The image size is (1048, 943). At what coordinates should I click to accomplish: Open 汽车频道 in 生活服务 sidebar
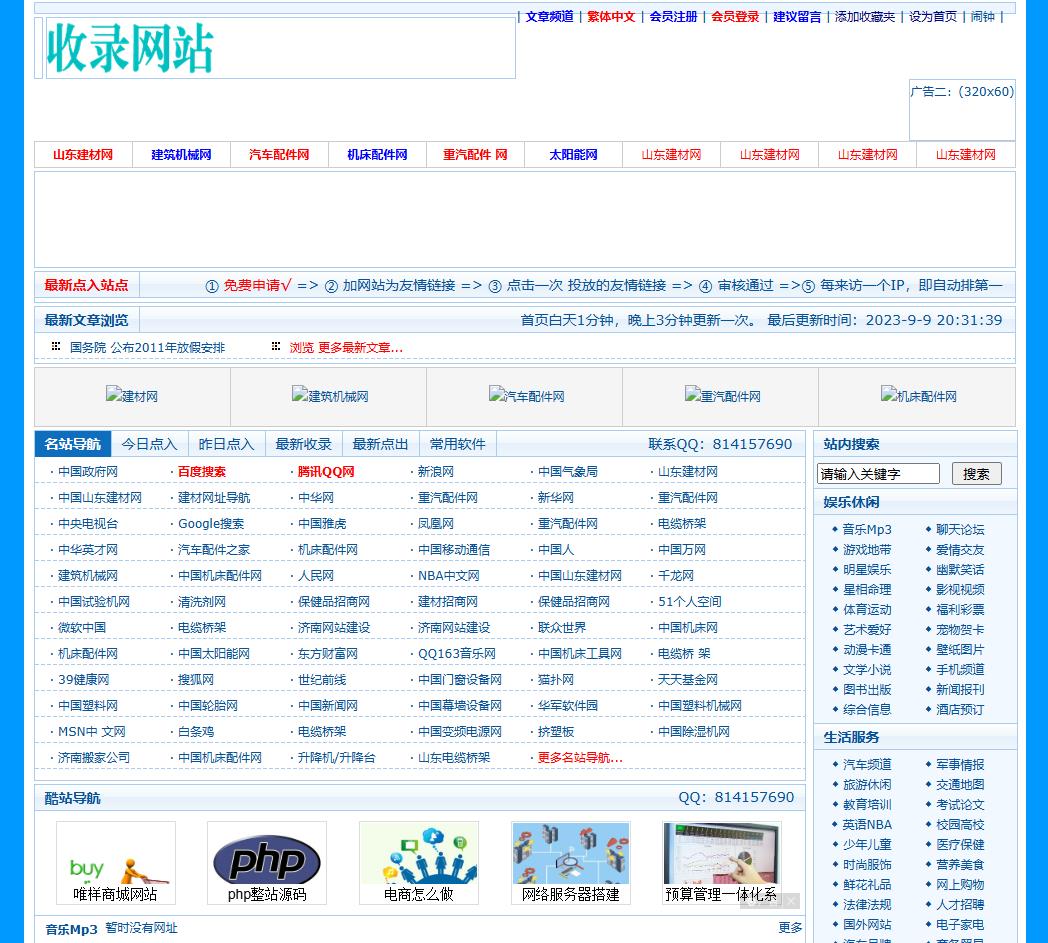coord(867,765)
